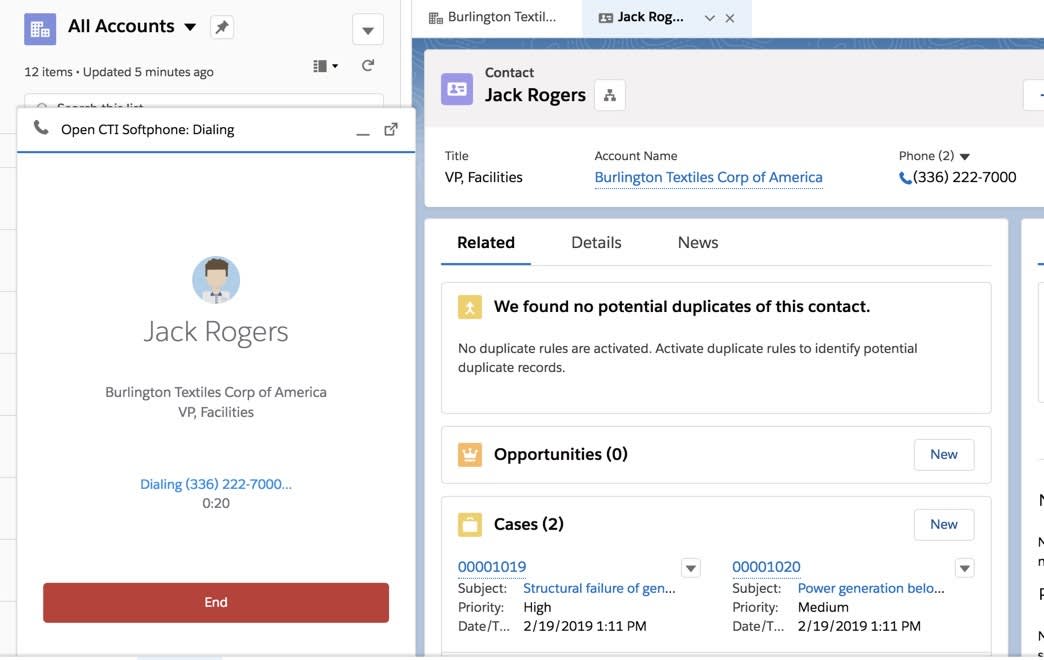Show actions for case 00001020
Viewport: 1044px width, 660px height.
[x=965, y=568]
